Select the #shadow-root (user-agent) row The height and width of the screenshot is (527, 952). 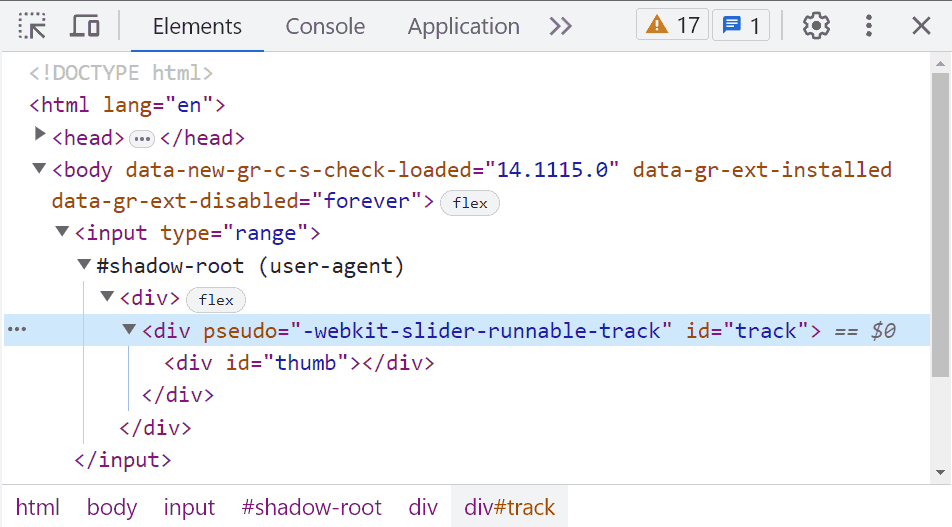tap(250, 266)
